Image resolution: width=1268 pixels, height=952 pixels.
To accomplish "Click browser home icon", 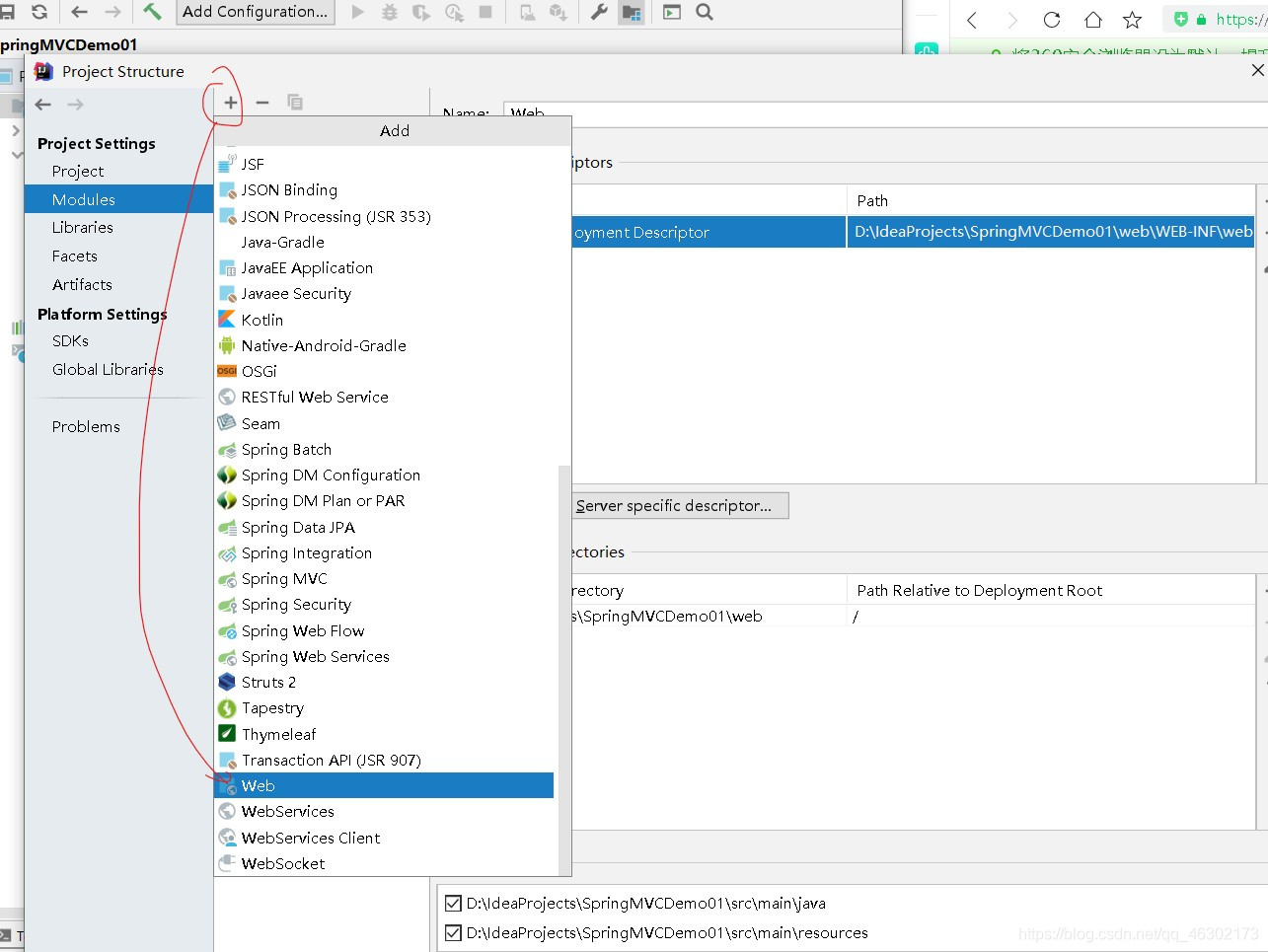I will tap(1092, 20).
